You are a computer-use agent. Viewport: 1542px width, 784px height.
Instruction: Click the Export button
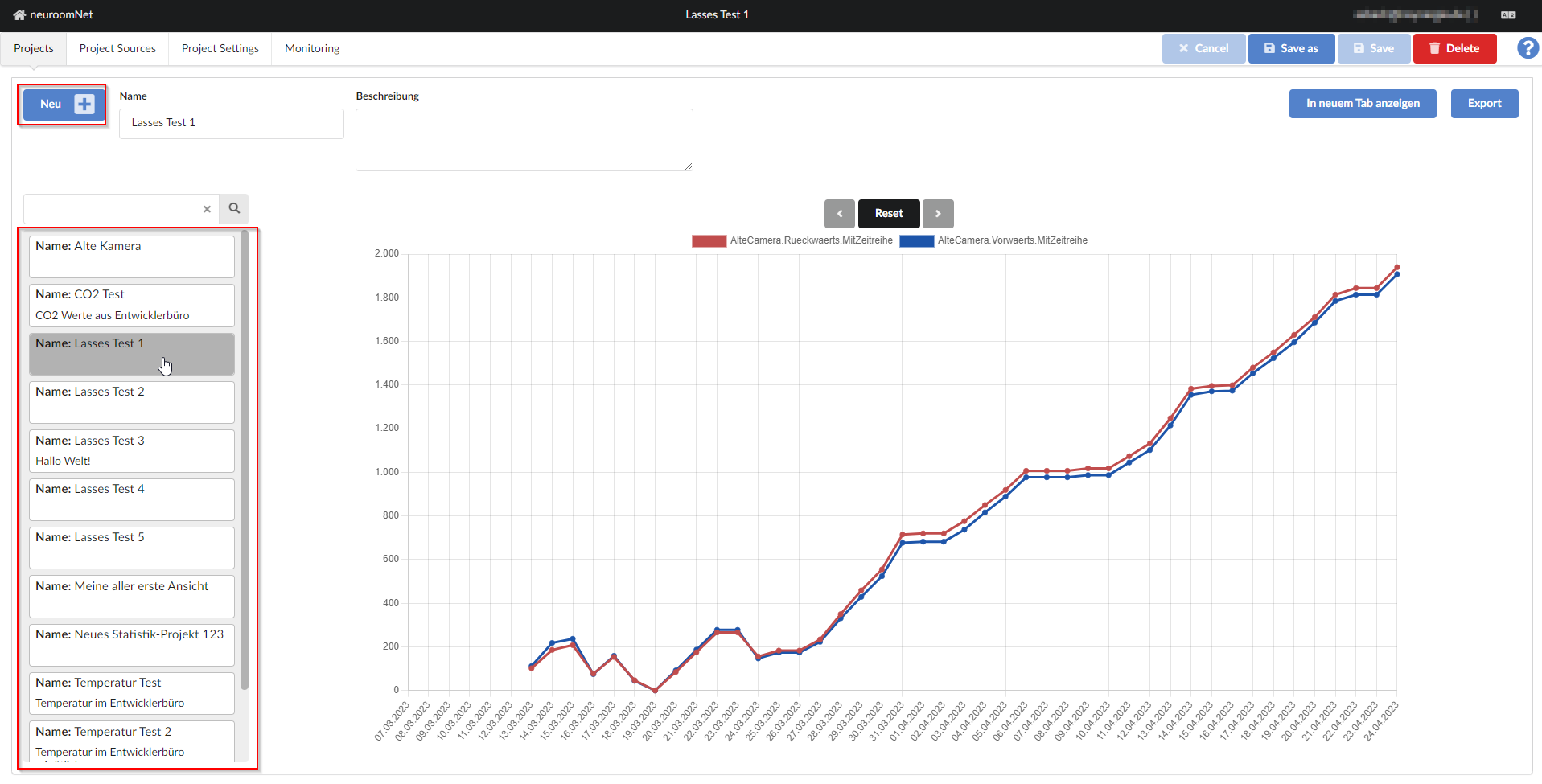click(x=1484, y=104)
